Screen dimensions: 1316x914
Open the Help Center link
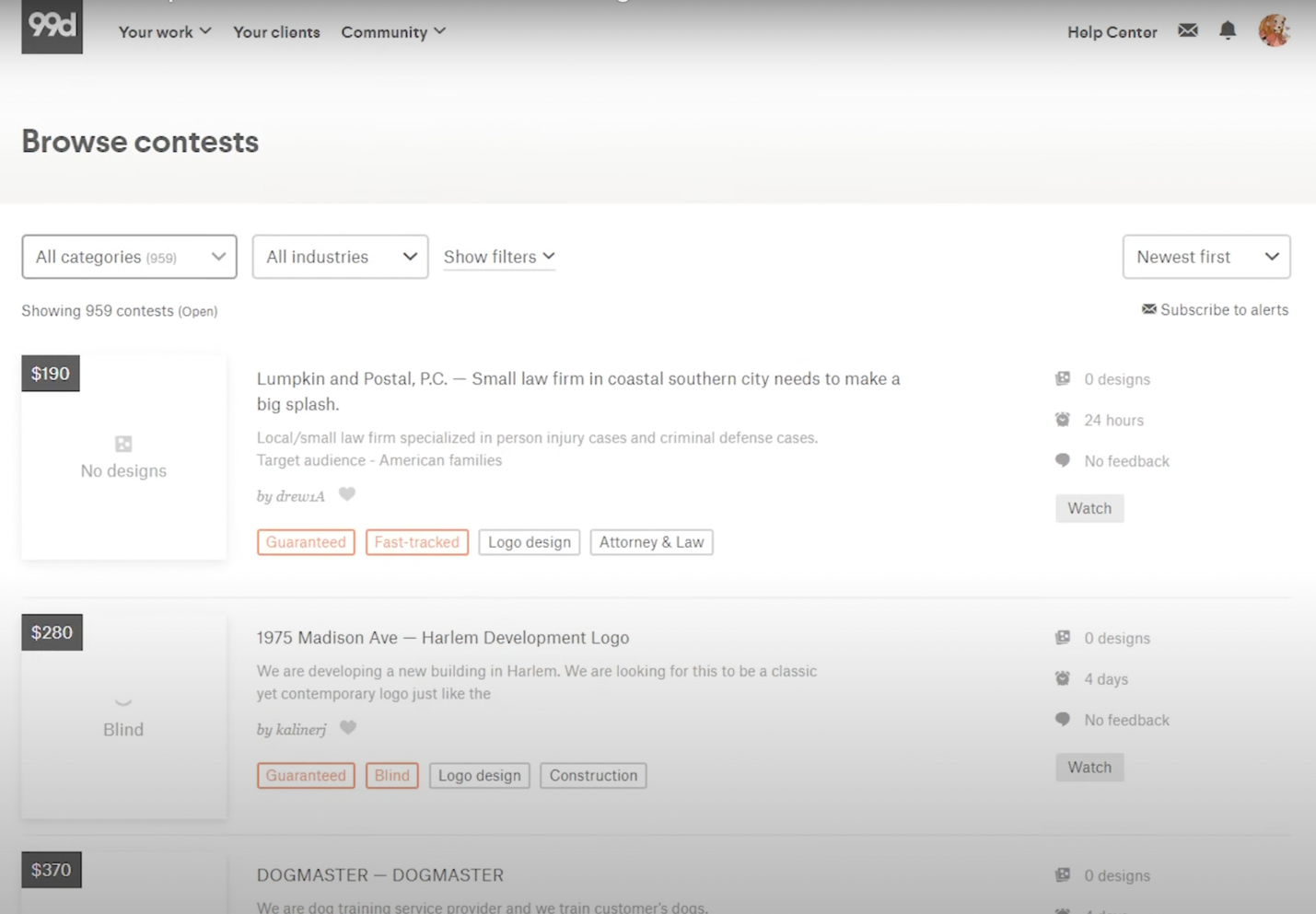[x=1112, y=32]
